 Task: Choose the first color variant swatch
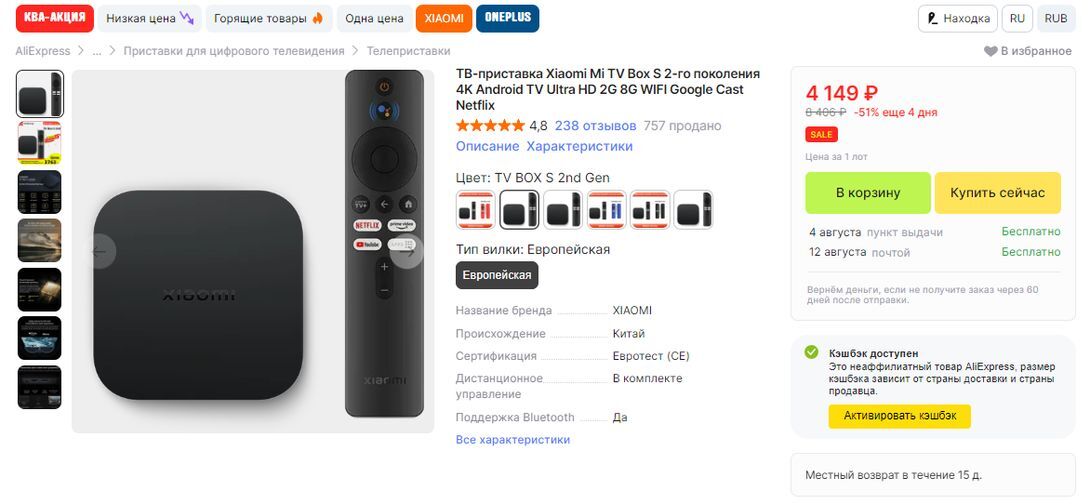tap(475, 210)
